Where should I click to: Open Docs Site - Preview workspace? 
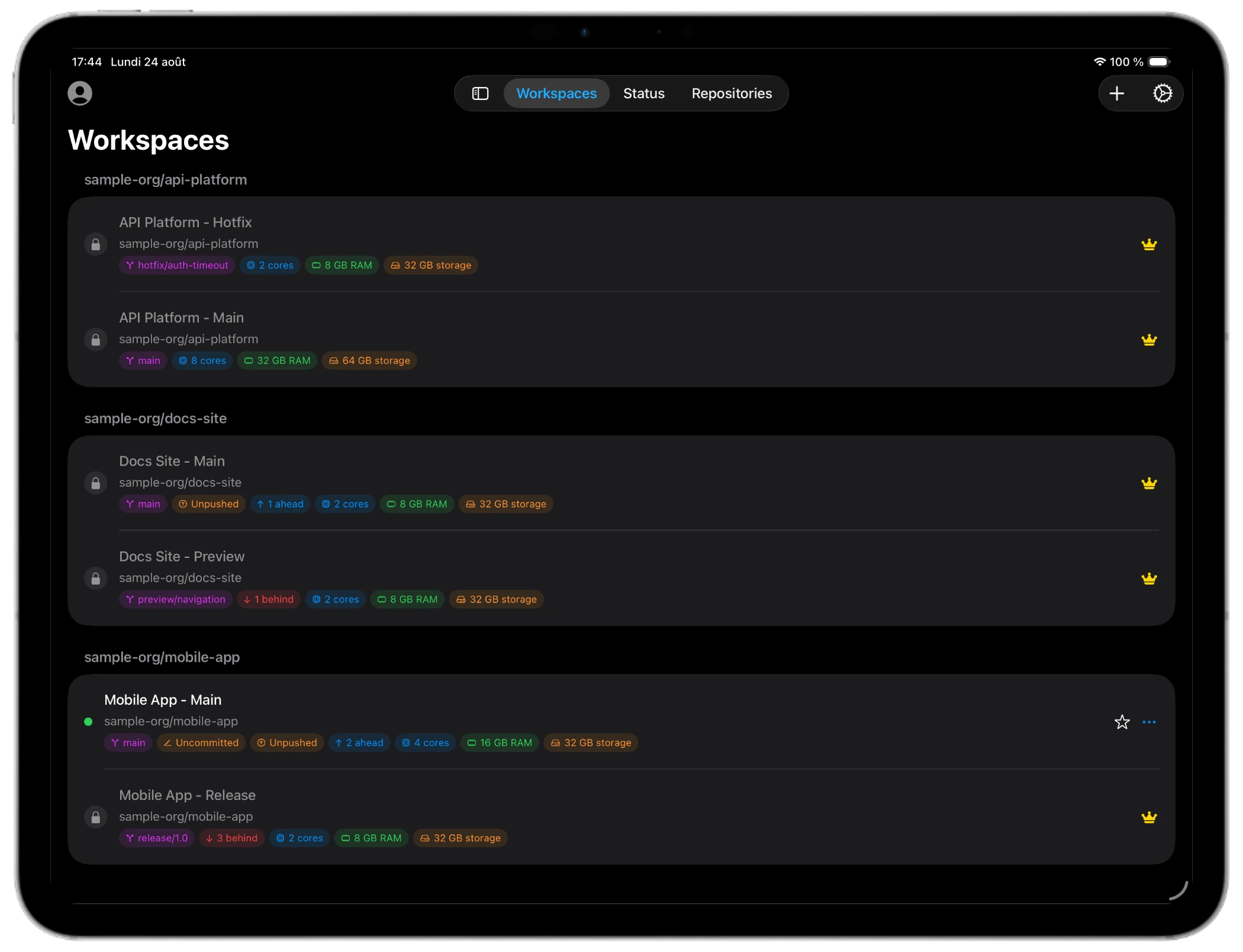pyautogui.click(x=621, y=578)
